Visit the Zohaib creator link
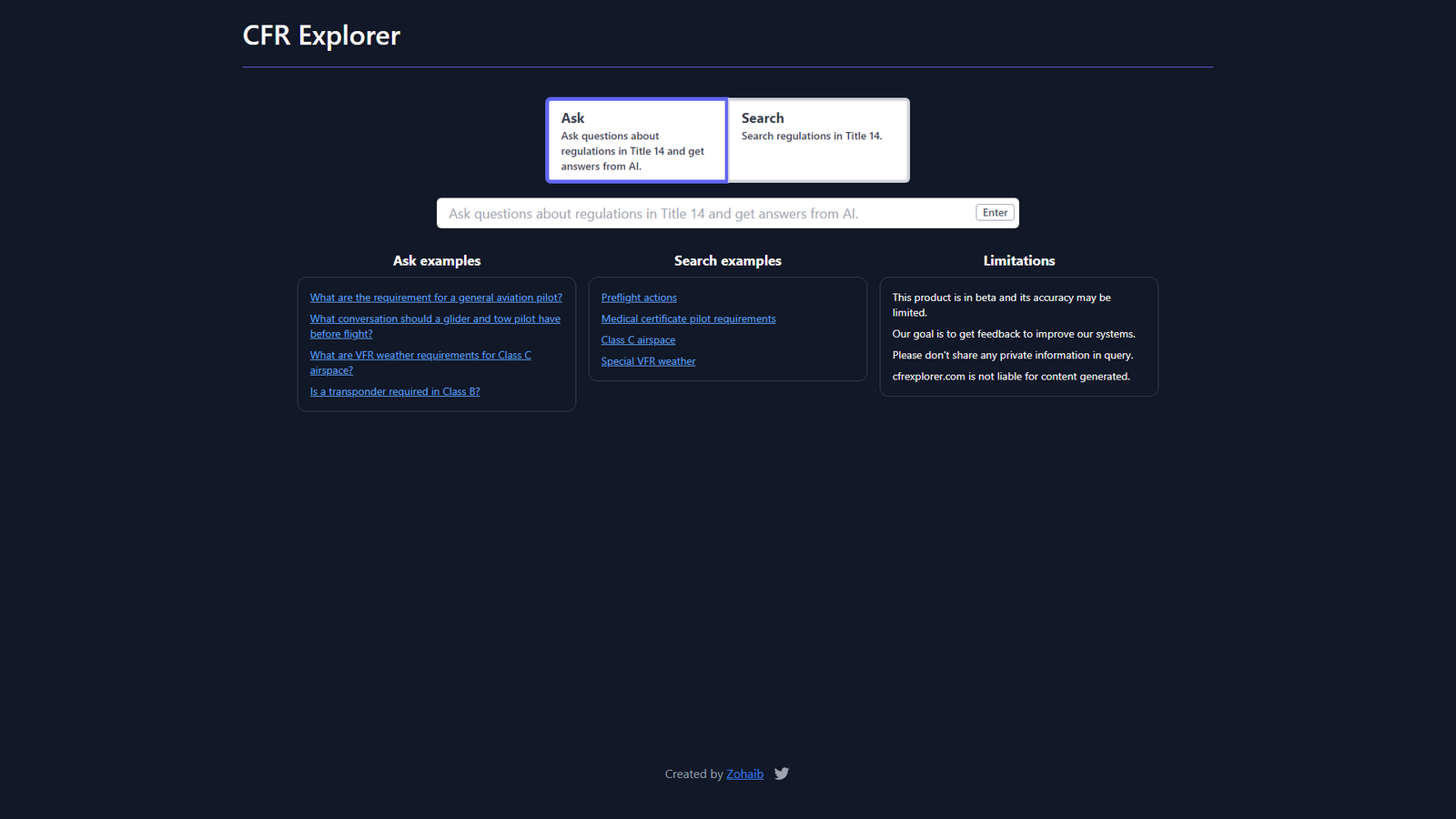This screenshot has height=819, width=1456. coord(744,774)
